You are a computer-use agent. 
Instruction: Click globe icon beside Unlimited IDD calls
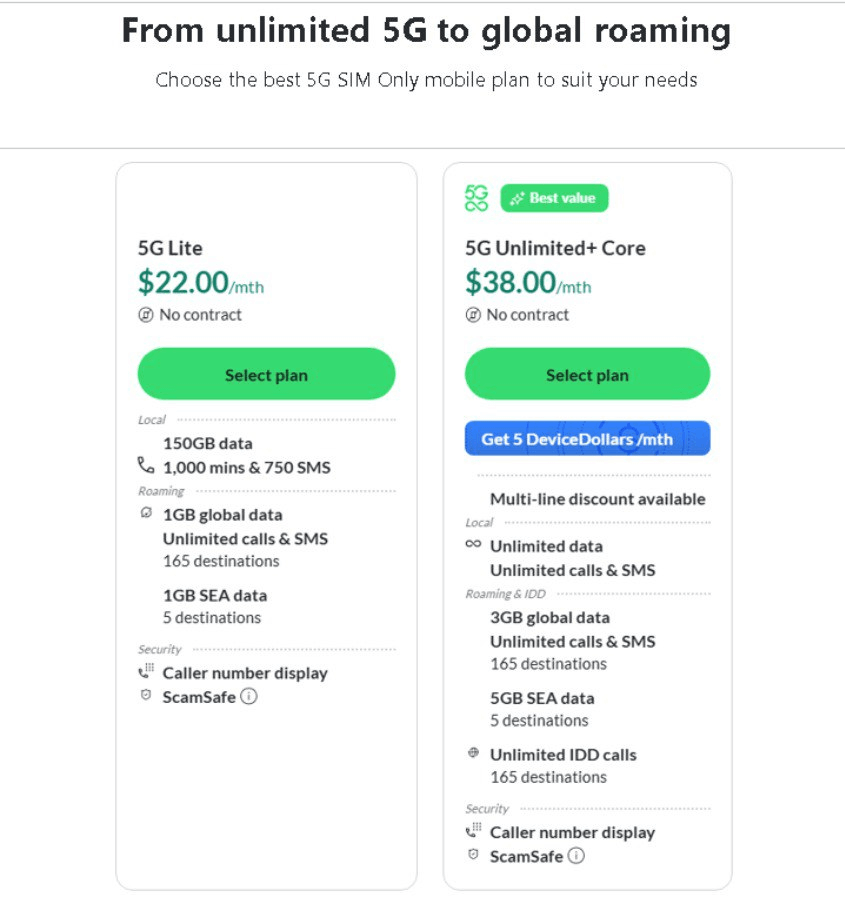[x=473, y=752]
